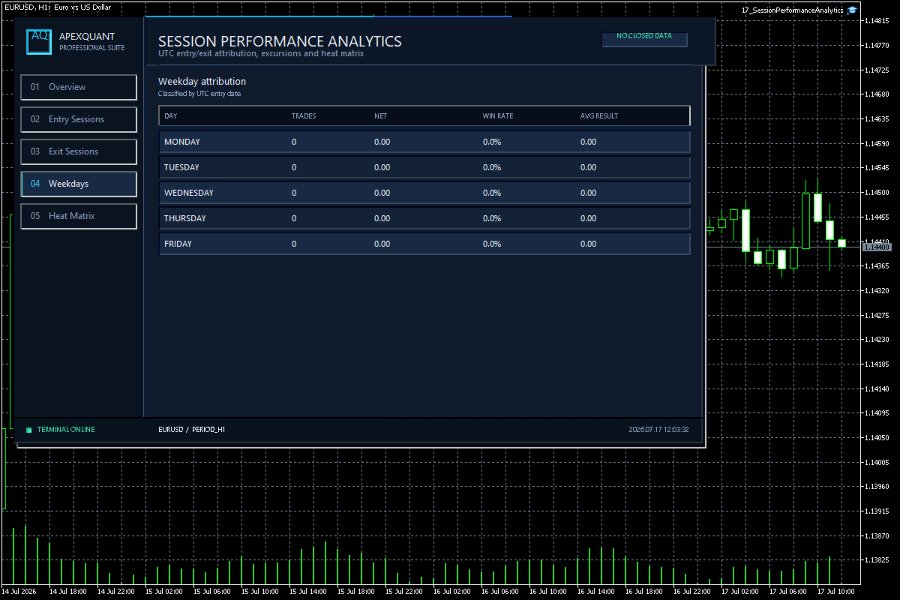Click the 17 Jul 10:00 time axis label

click(836, 591)
